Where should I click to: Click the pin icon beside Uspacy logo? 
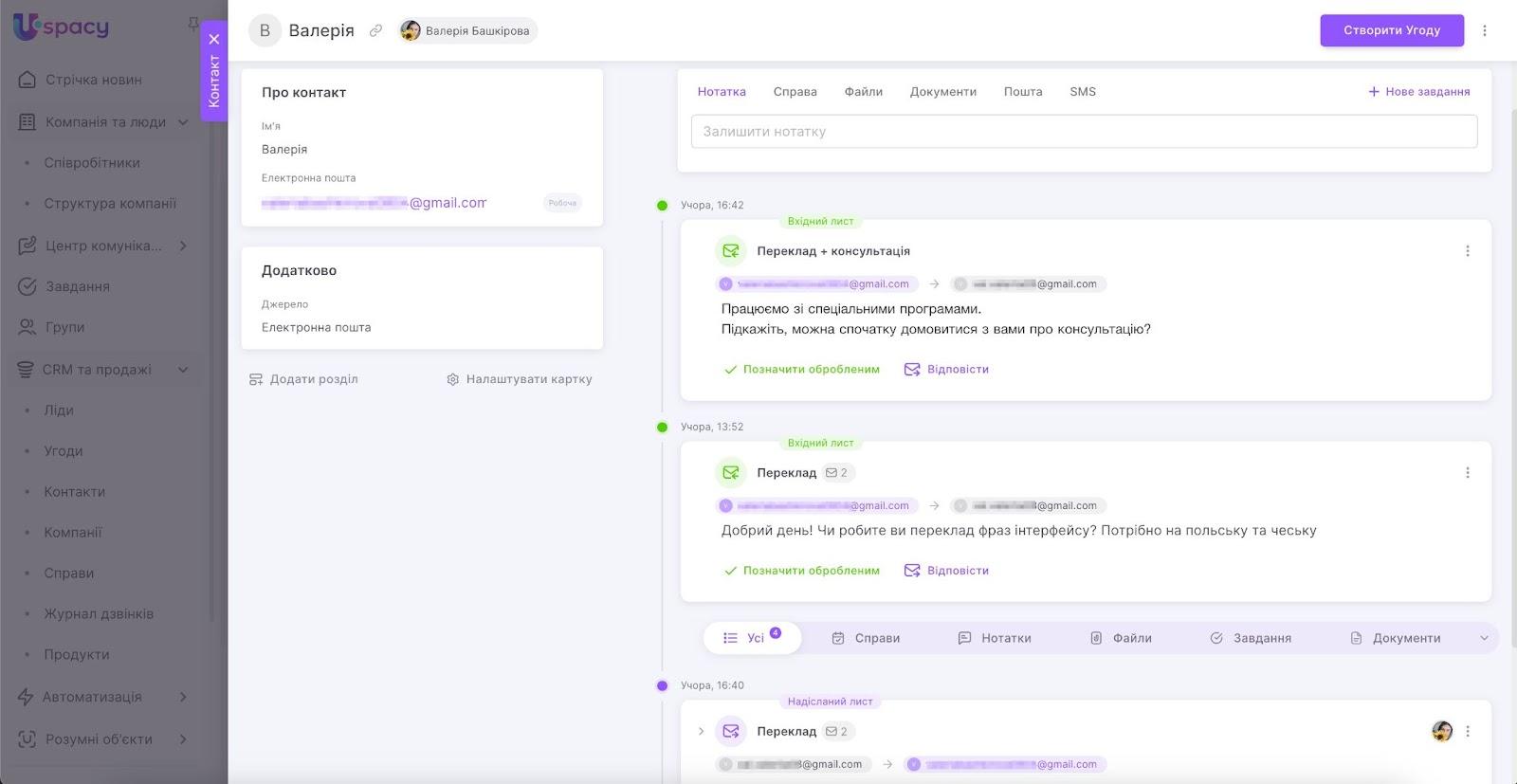(x=192, y=23)
